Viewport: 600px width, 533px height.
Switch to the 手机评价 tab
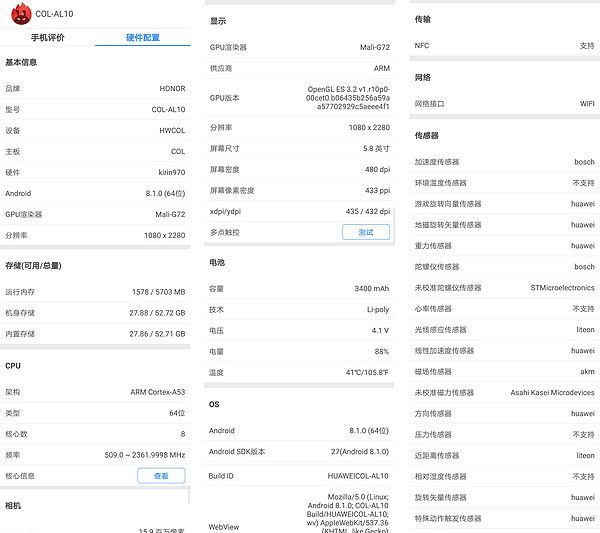(x=48, y=37)
